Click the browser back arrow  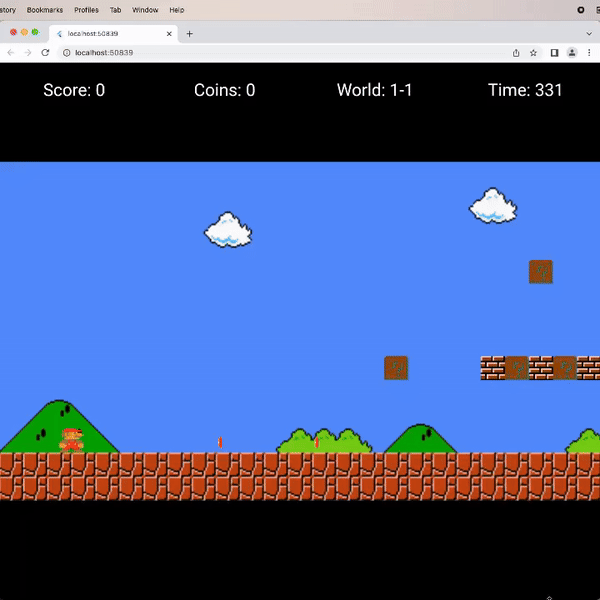[10, 52]
